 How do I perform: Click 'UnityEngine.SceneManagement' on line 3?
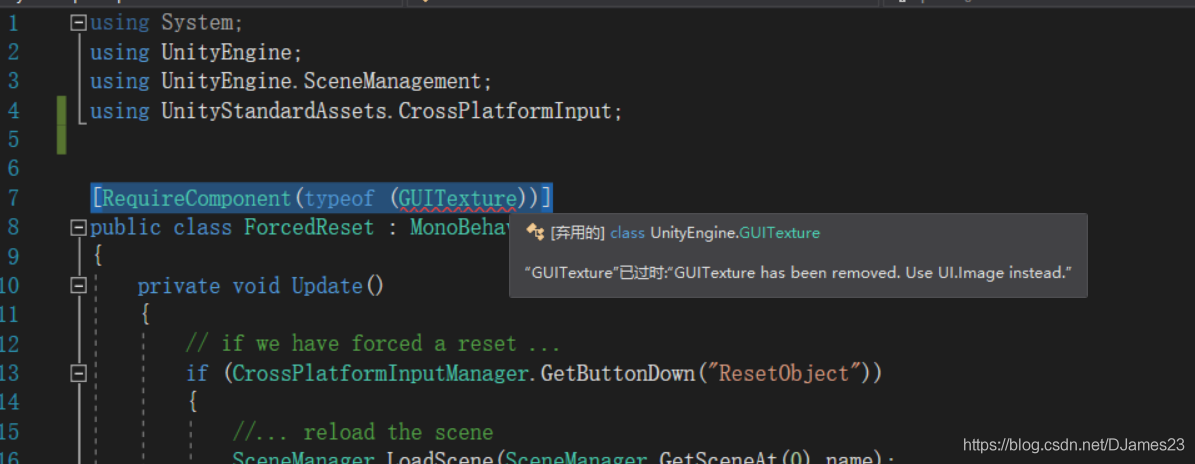[322, 82]
